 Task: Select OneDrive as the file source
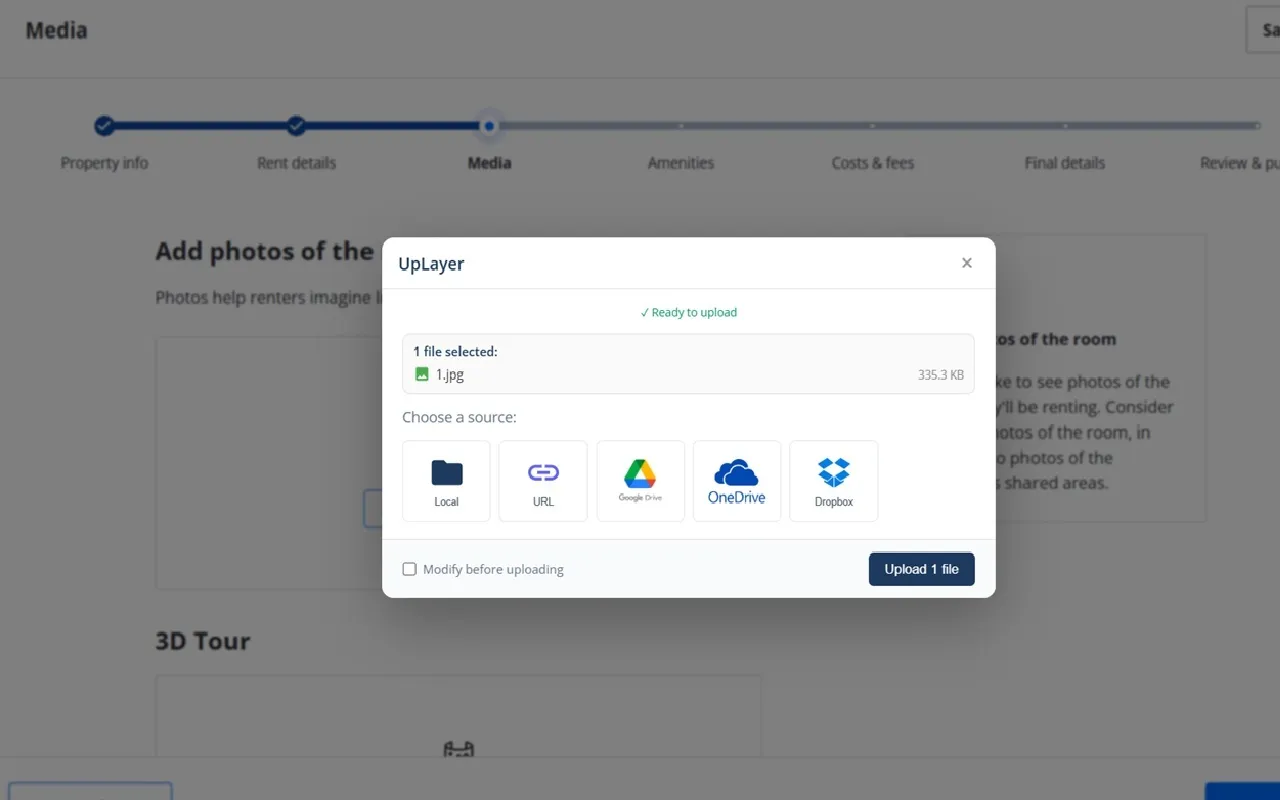pos(737,481)
